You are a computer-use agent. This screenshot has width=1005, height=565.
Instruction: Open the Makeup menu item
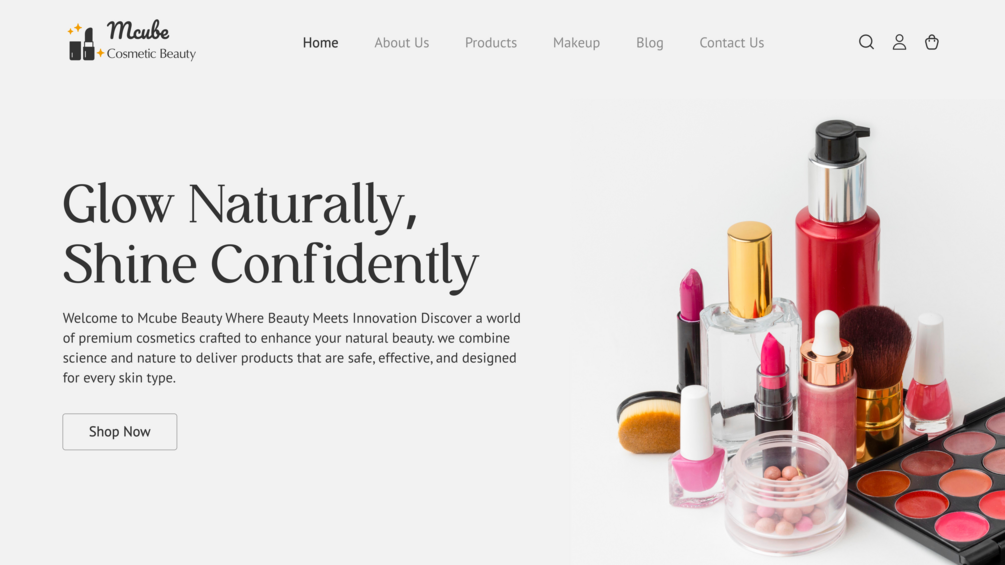(576, 43)
